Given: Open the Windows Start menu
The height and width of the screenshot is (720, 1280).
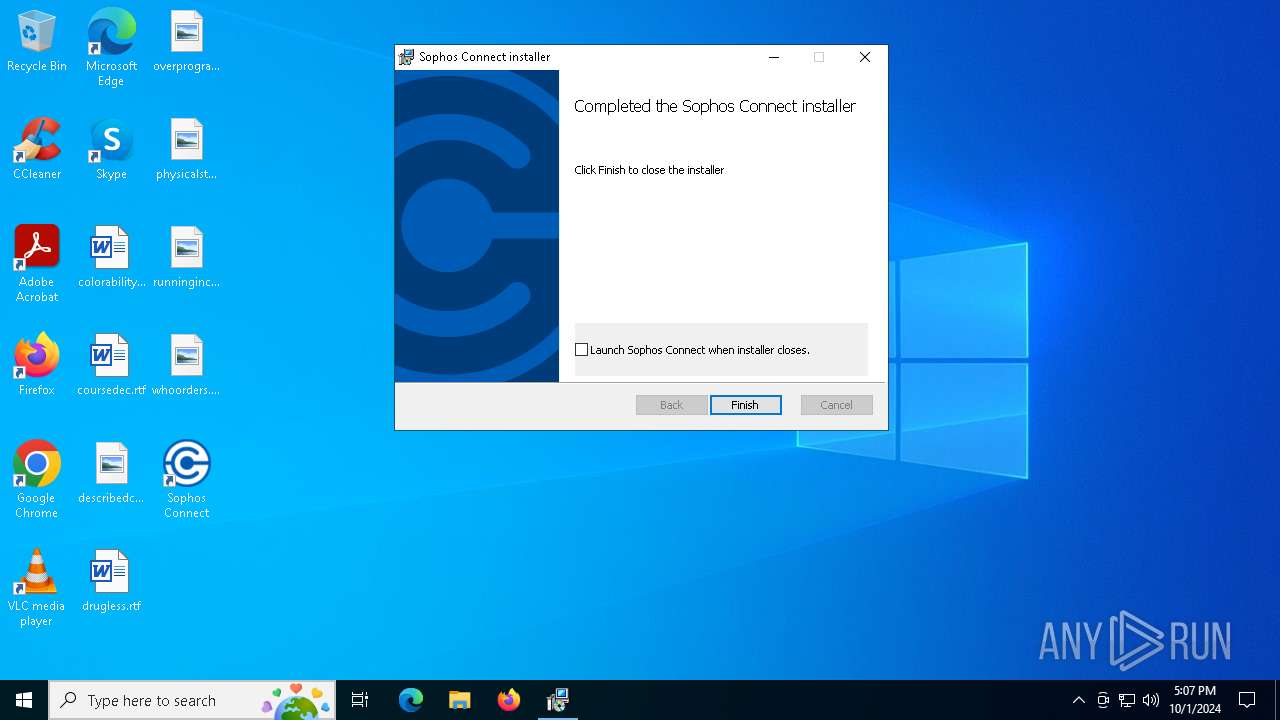Looking at the screenshot, I should coord(24,700).
